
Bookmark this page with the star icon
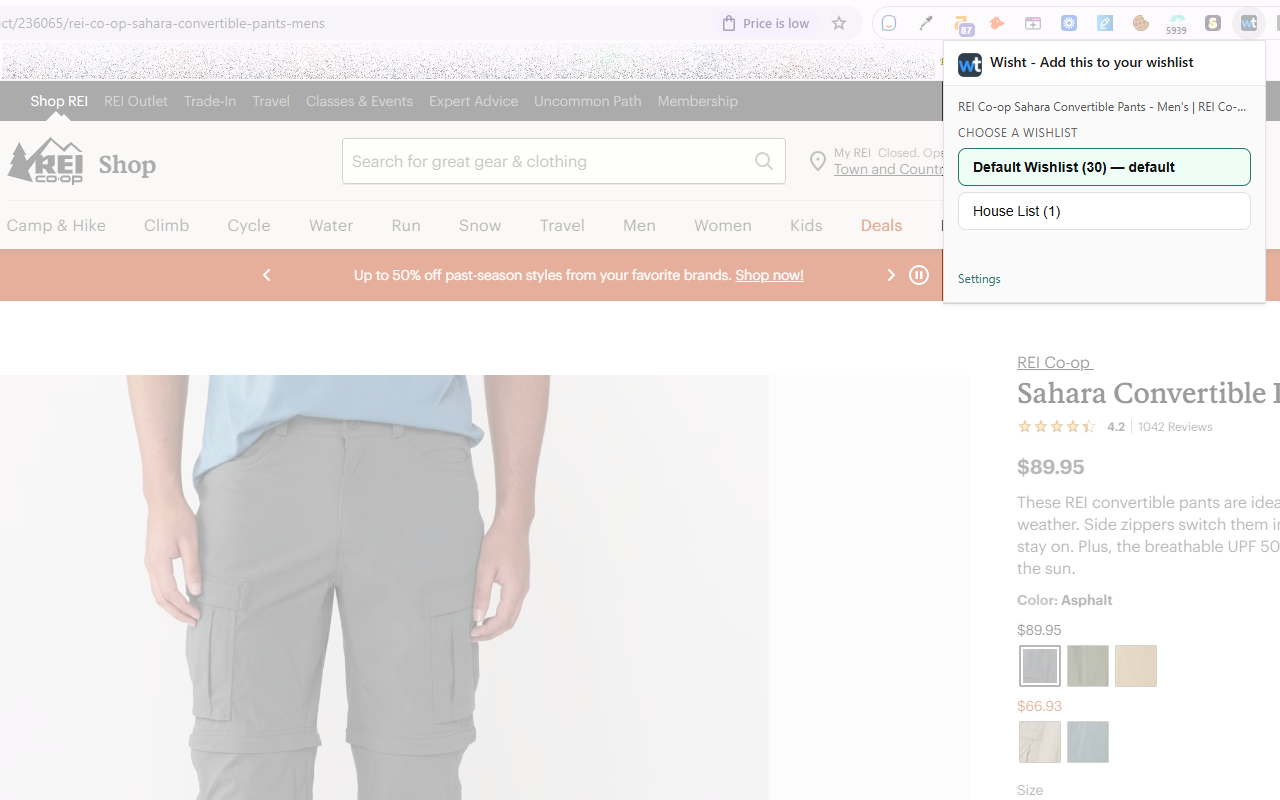click(839, 23)
